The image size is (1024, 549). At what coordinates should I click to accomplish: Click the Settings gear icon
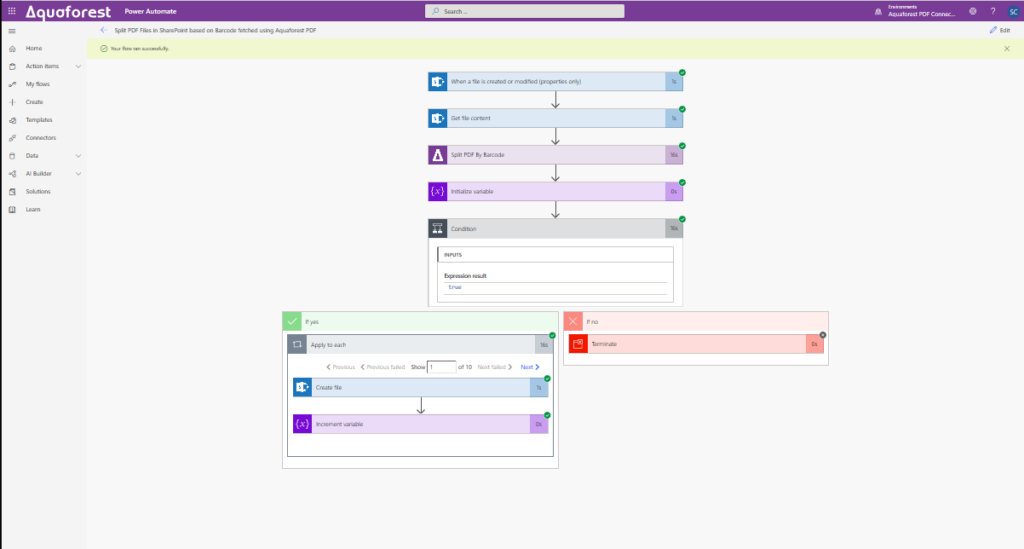(x=973, y=11)
